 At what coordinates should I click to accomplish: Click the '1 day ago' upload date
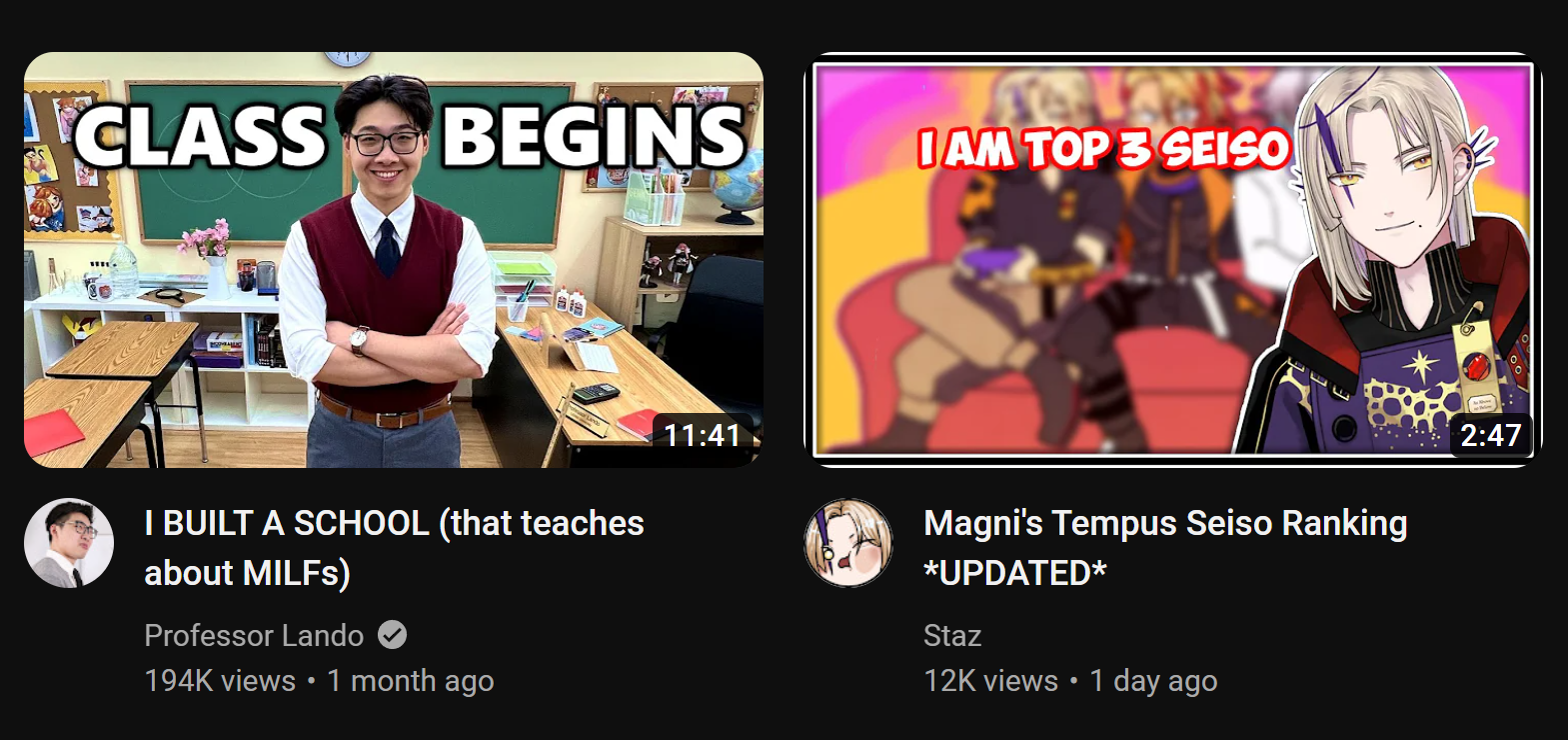(1153, 681)
